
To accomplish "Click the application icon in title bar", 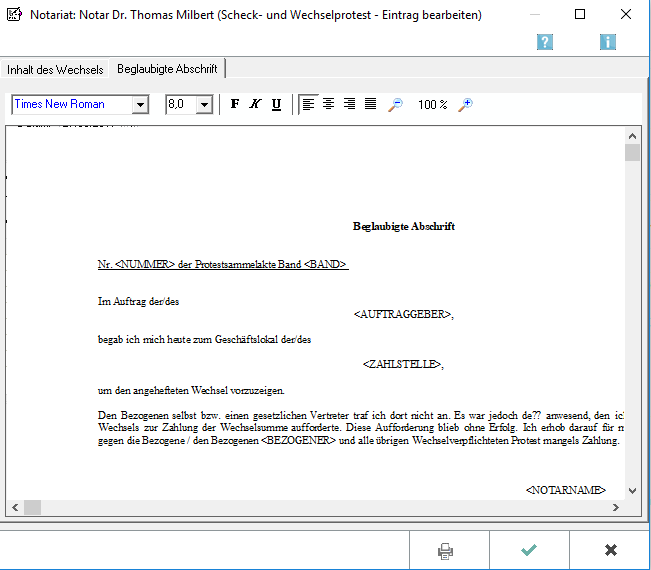I will tap(15, 15).
